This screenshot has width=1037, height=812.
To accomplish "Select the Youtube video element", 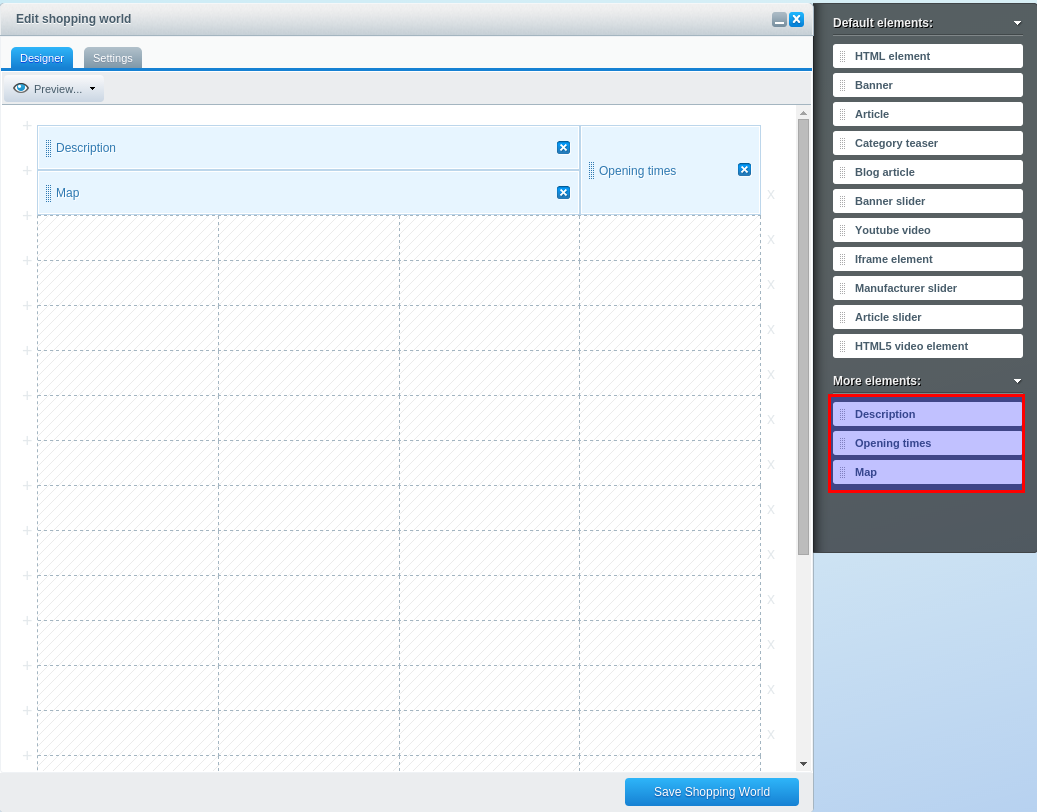I will coord(927,230).
